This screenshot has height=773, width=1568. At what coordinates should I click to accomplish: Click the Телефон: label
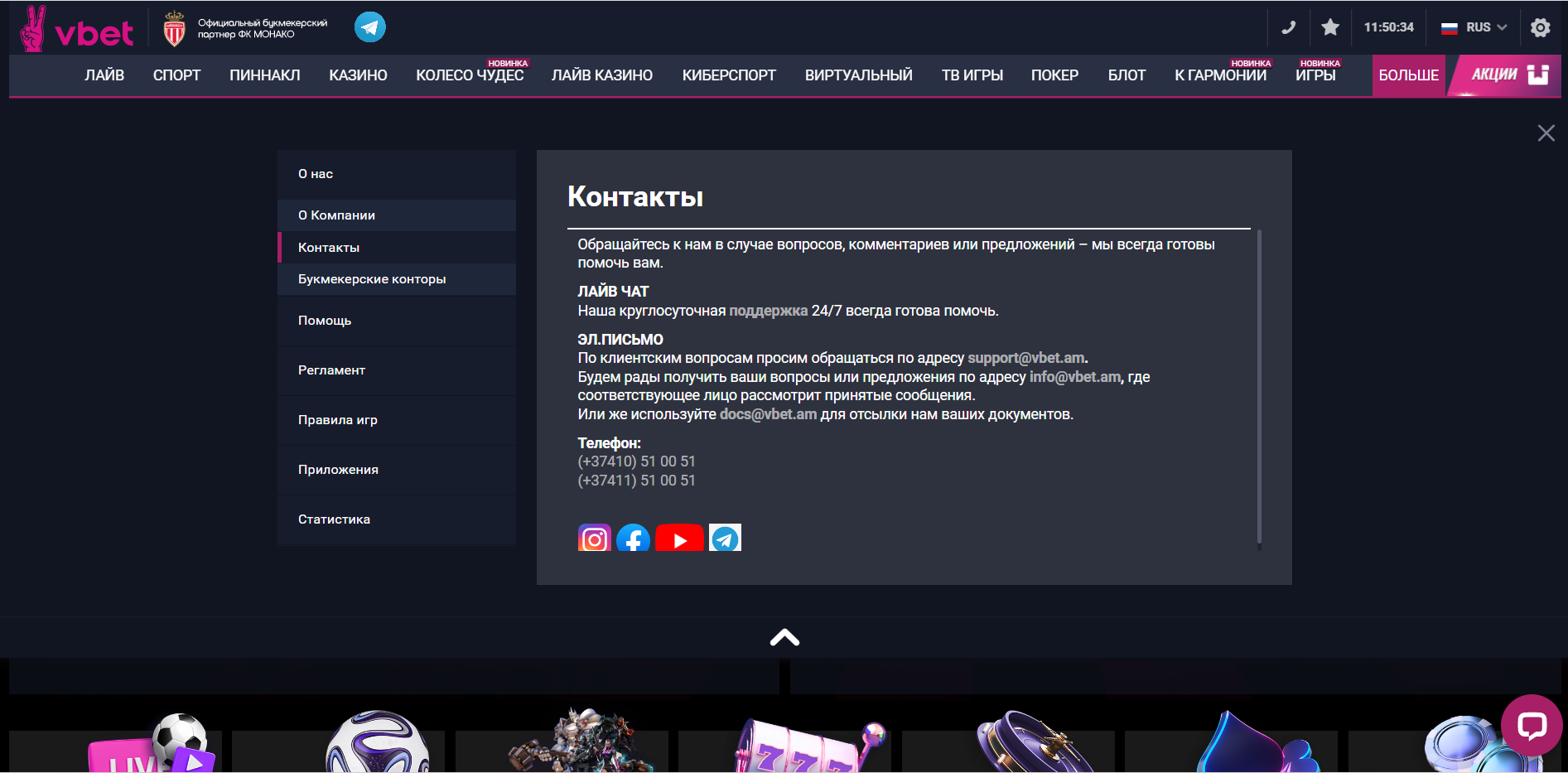[609, 443]
